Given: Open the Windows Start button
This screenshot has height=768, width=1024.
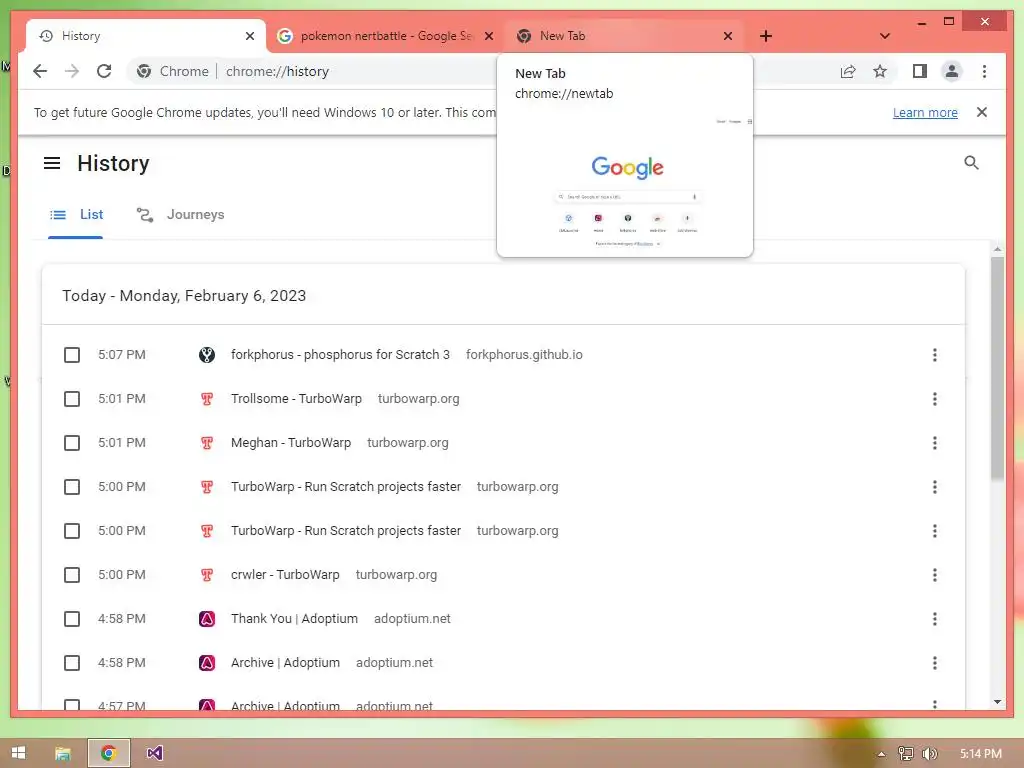Looking at the screenshot, I should 18,753.
